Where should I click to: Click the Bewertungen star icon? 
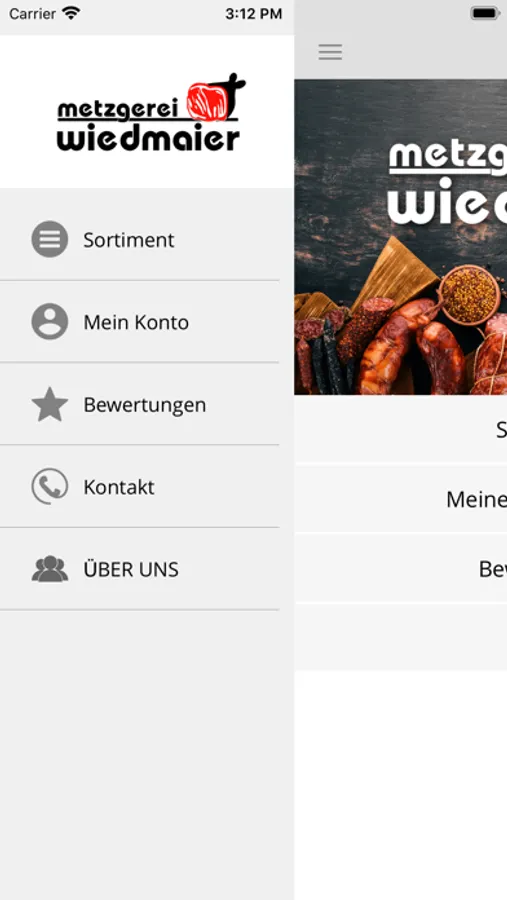click(x=49, y=404)
